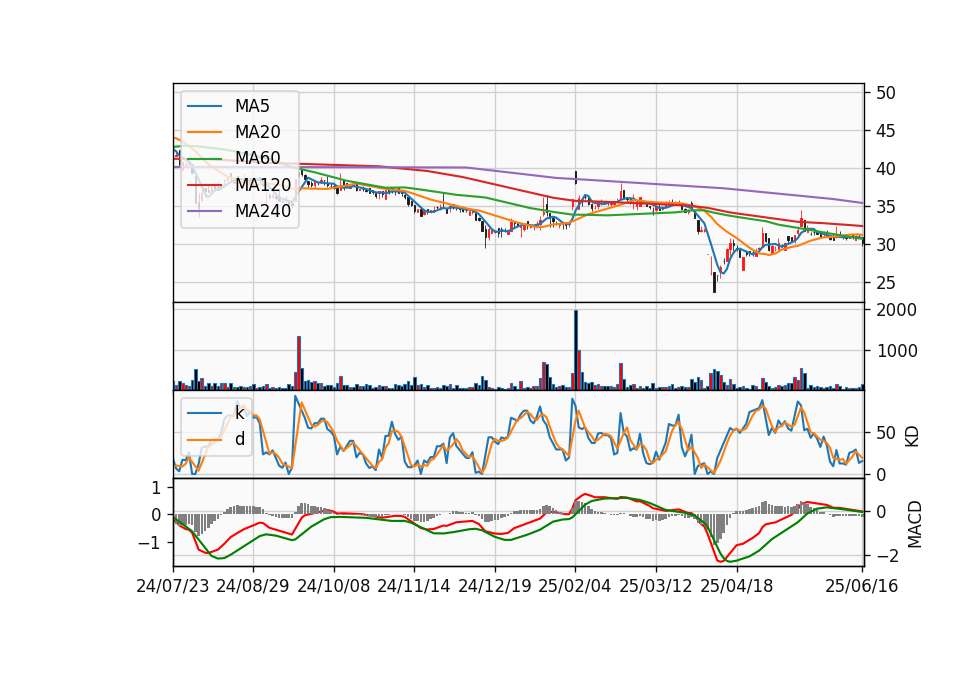Click the k legend entry in KD panel
The width and height of the screenshot is (960, 690).
tap(239, 413)
